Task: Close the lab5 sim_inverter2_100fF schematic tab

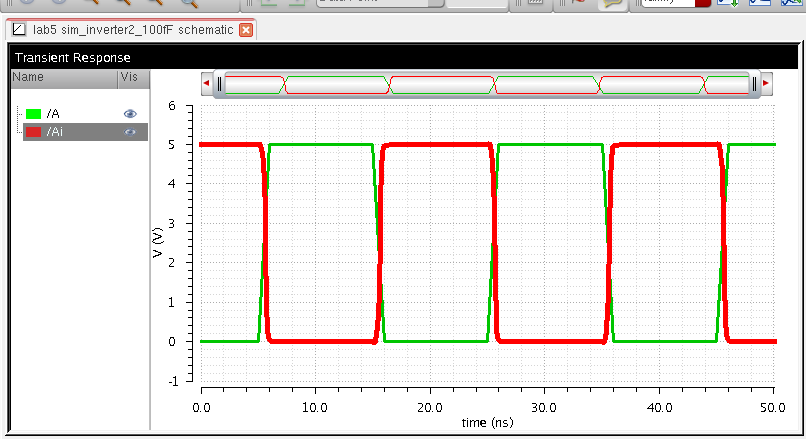Action: pos(246,30)
